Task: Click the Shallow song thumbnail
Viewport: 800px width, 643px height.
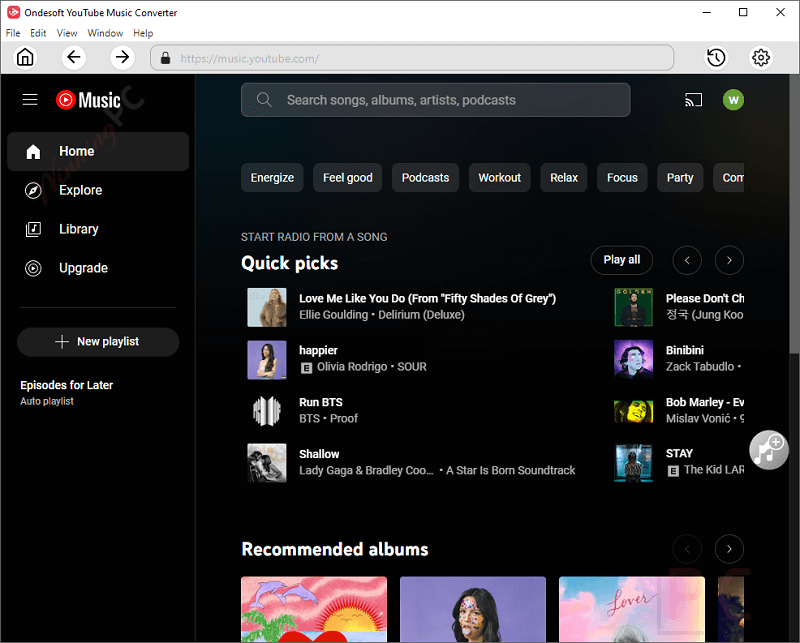Action: pos(267,463)
